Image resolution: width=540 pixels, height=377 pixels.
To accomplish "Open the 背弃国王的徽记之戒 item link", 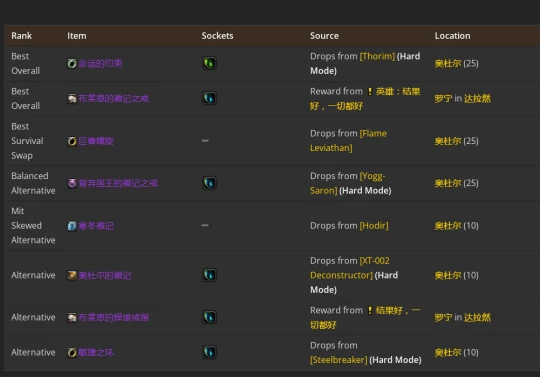I will pos(118,183).
